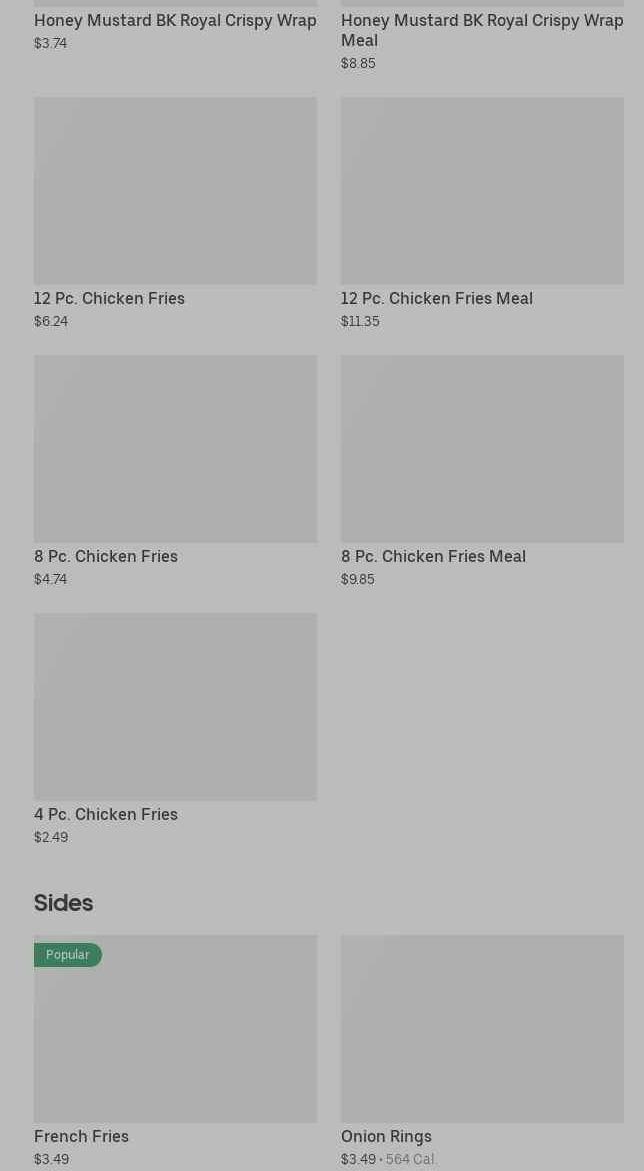Image resolution: width=644 pixels, height=1171 pixels.
Task: Tap the 12 Pc. Chicken Fries Meal photo
Action: [x=482, y=190]
